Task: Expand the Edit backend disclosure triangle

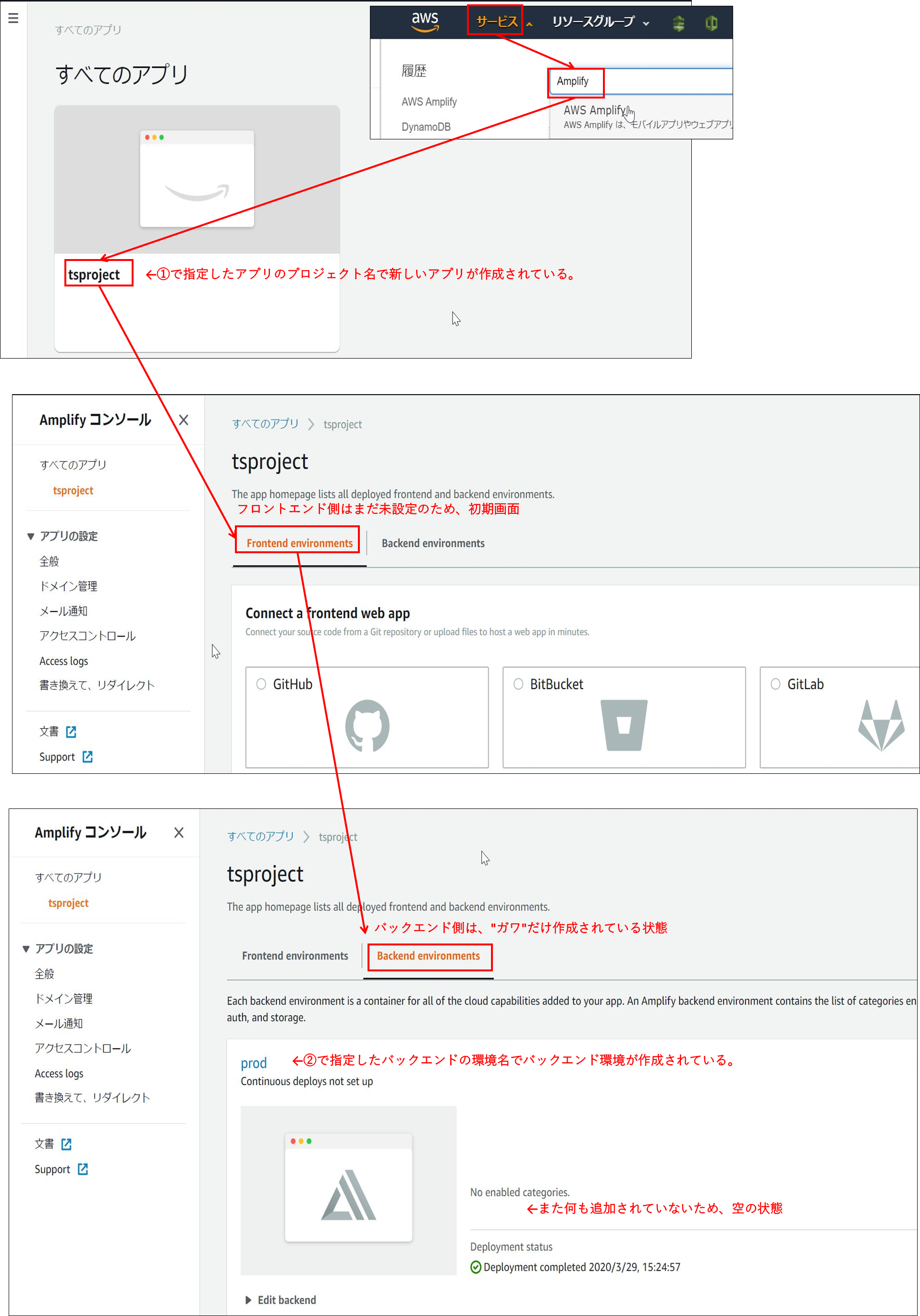Action: [x=249, y=1300]
